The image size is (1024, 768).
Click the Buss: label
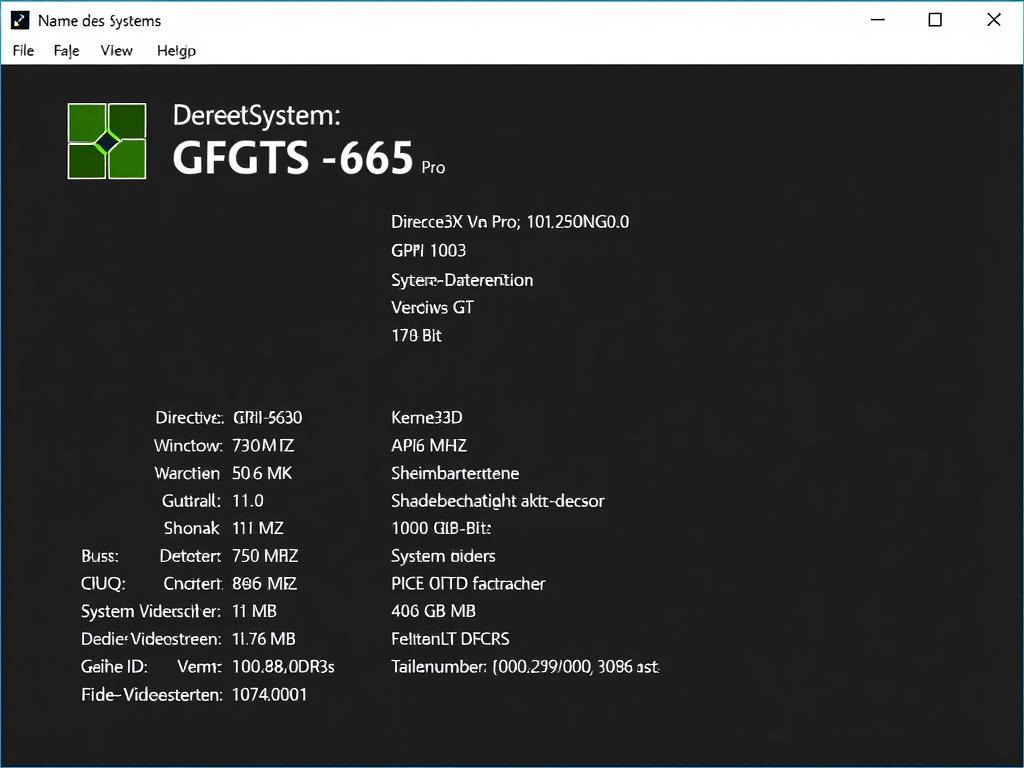(x=100, y=556)
